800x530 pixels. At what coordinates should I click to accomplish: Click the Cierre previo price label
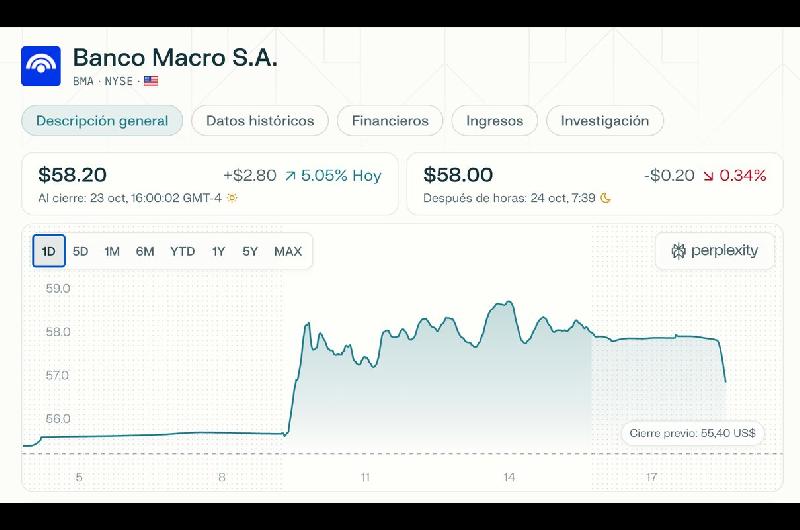[x=693, y=433]
